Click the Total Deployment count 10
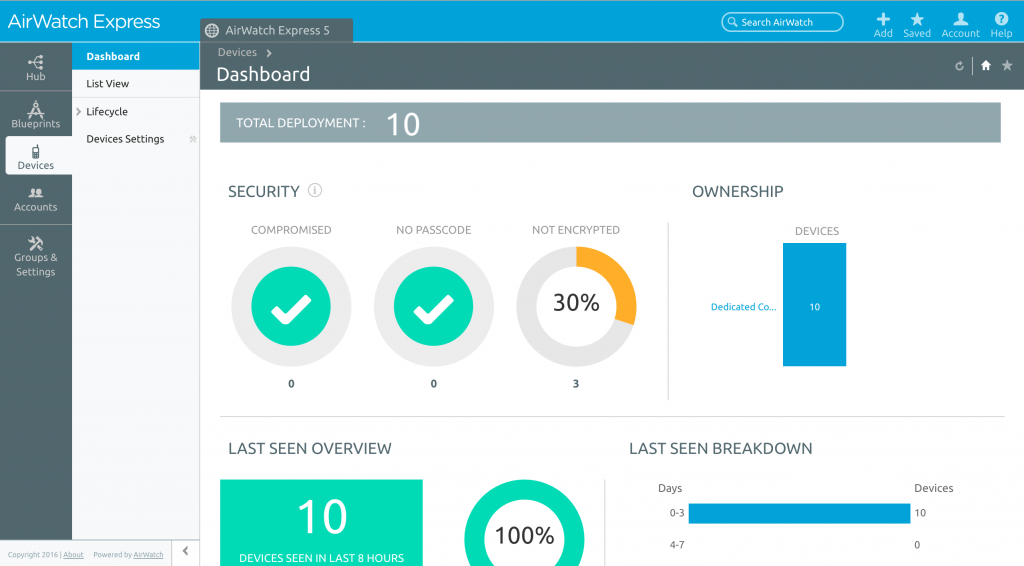Viewport: 1024px width, 566px height. [403, 124]
